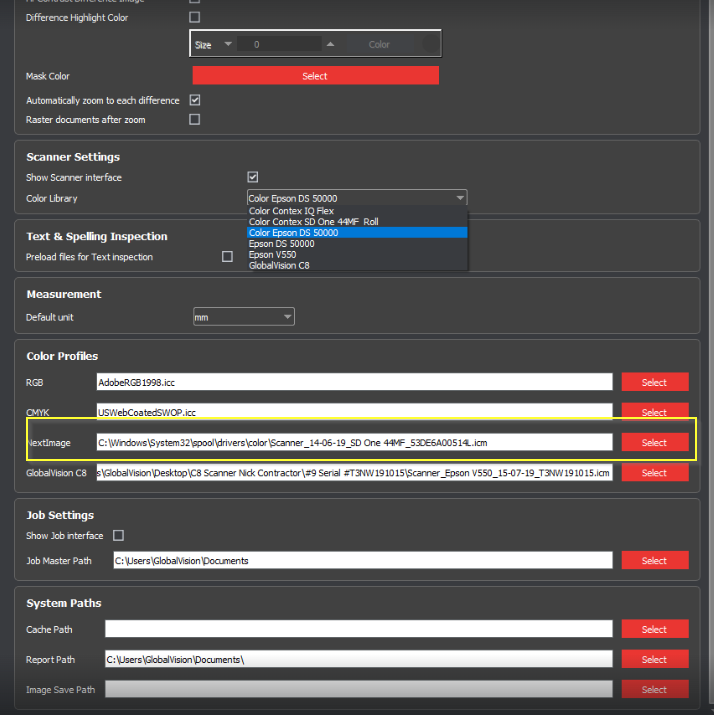
Task: Enable the Show Job interface checkbox
Action: coord(118,536)
